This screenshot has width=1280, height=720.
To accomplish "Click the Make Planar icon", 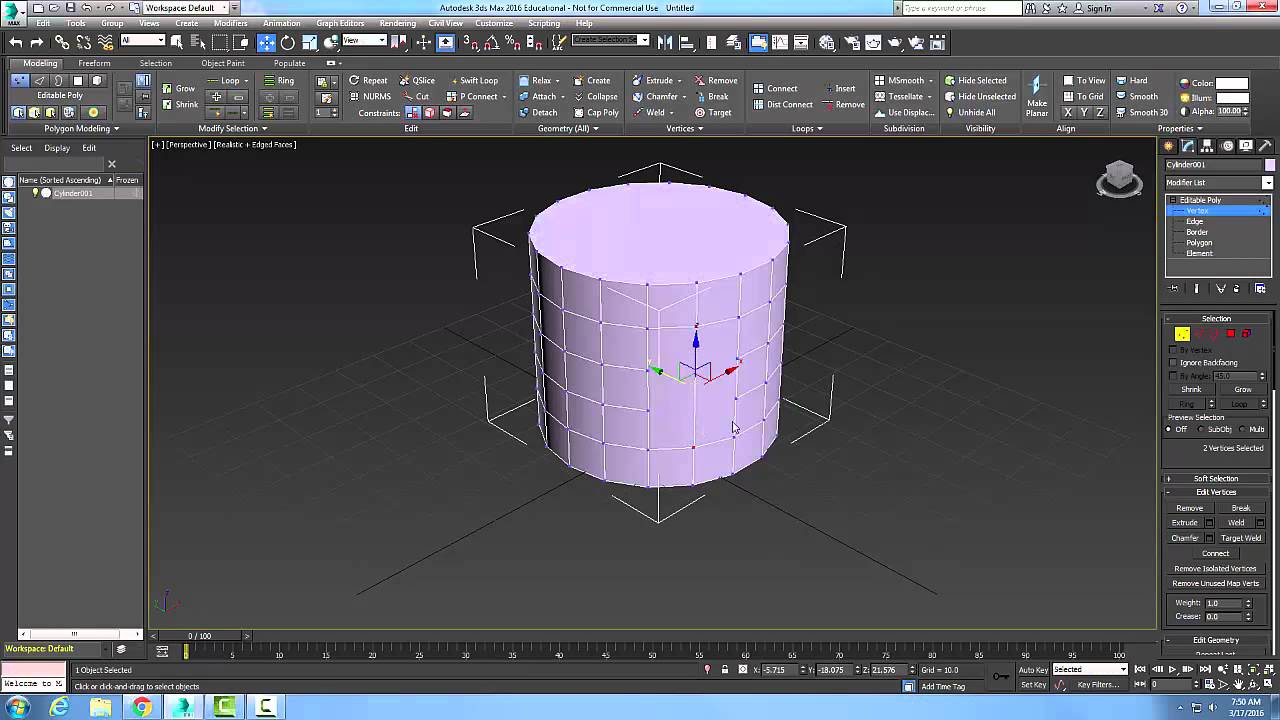I will coord(1037,95).
